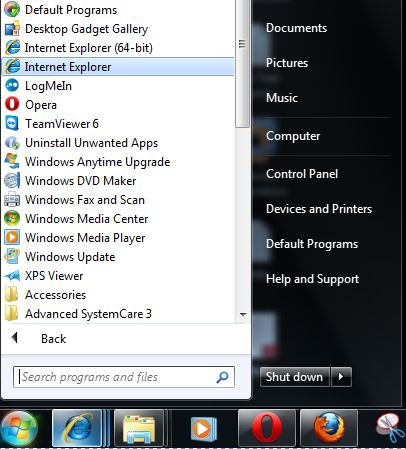The height and width of the screenshot is (449, 406).
Task: Open Documents in the right pane
Action: click(296, 28)
